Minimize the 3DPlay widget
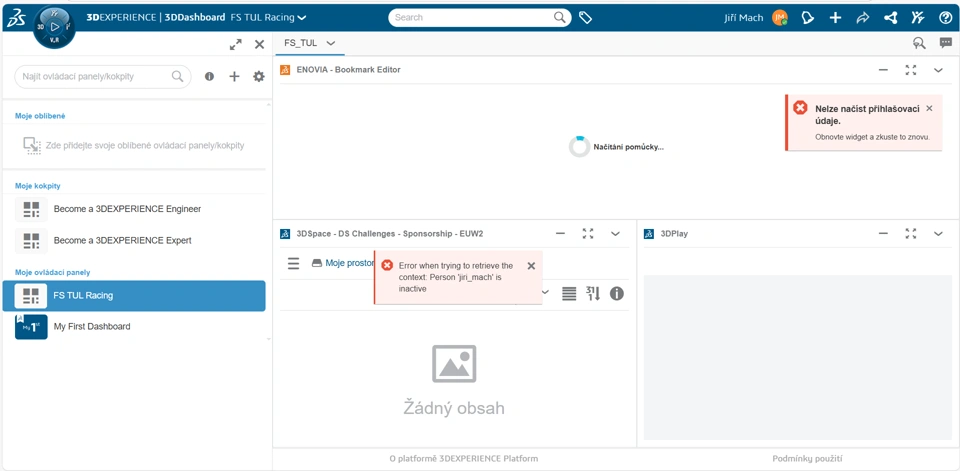 point(883,233)
